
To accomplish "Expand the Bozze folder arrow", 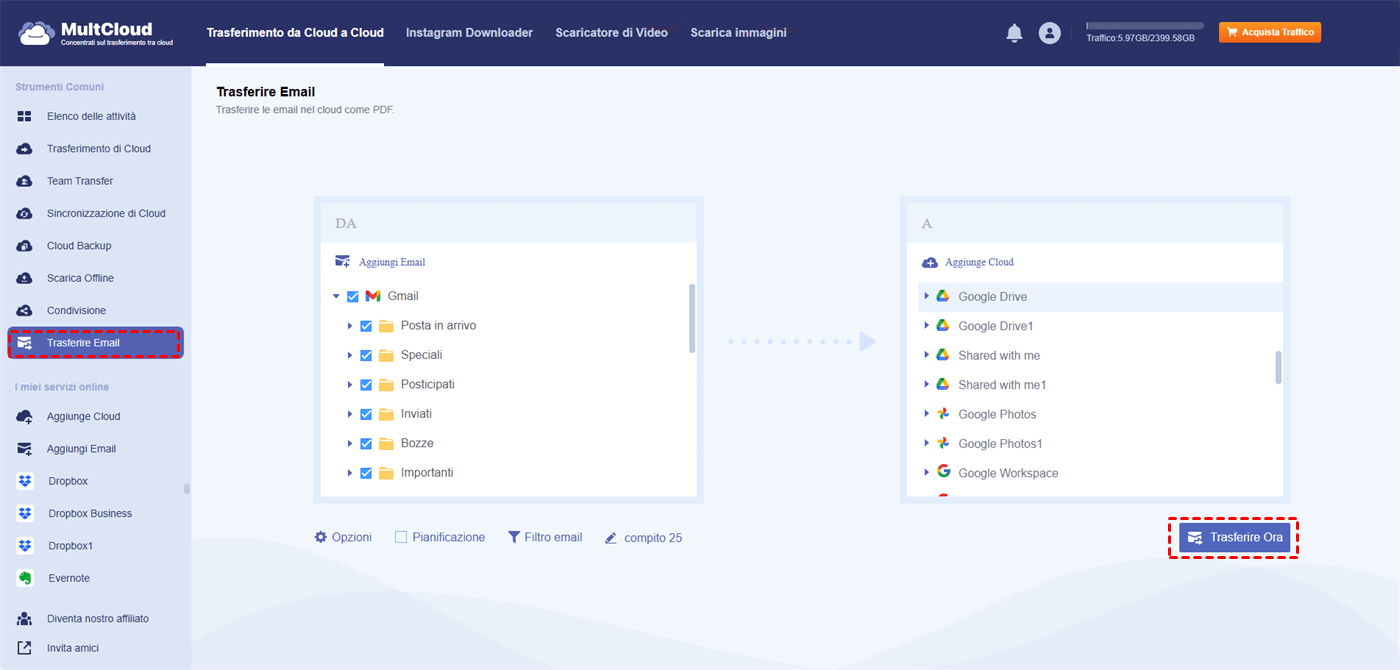I will [x=350, y=443].
